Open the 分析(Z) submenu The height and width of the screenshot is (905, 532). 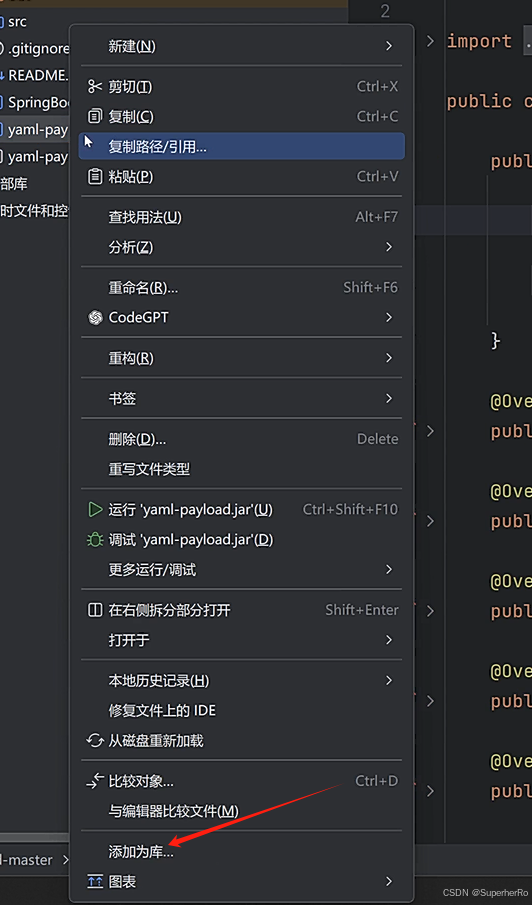click(242, 247)
